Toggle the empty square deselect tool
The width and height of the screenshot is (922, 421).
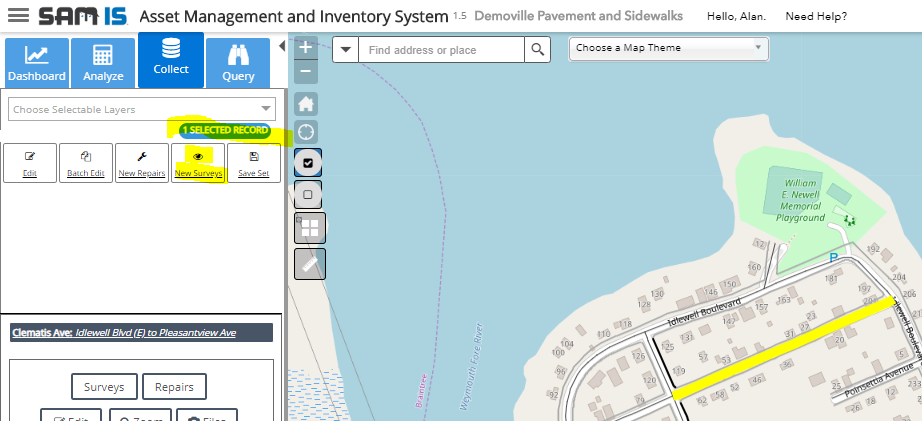308,194
